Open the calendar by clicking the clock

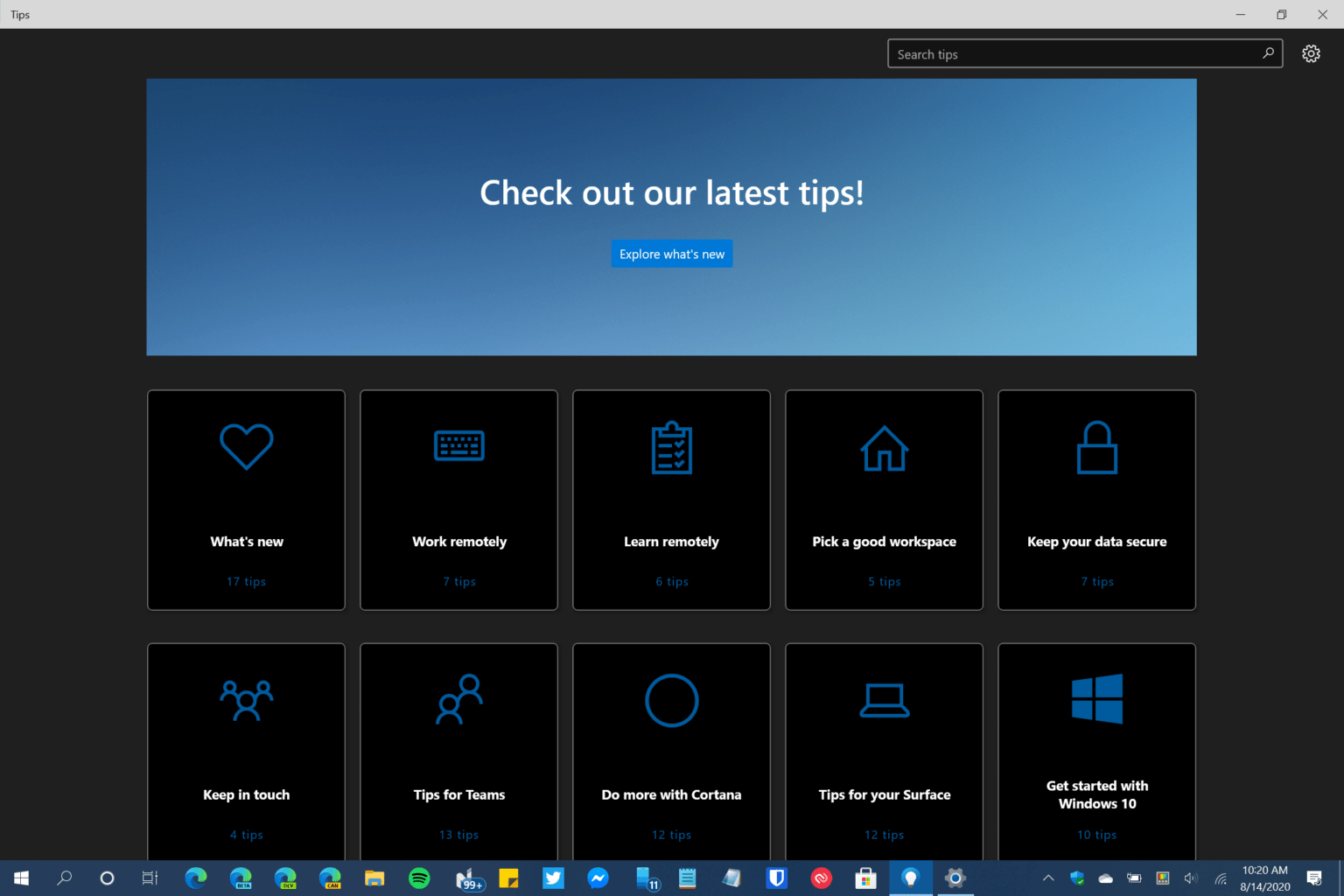1263,878
